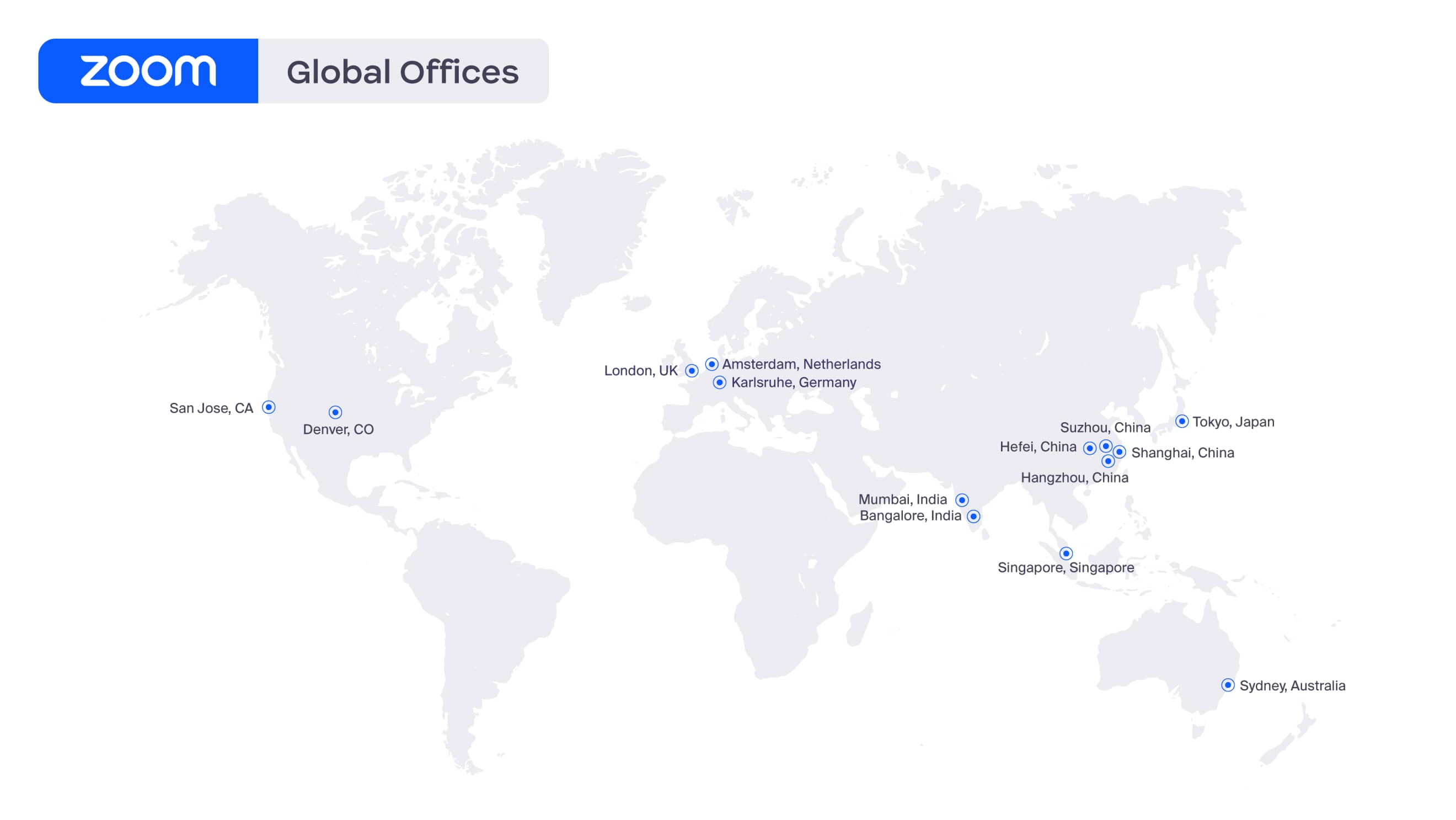Viewport: 1456px width, 820px height.
Task: Click the Hefei, China location pin
Action: click(x=1090, y=449)
